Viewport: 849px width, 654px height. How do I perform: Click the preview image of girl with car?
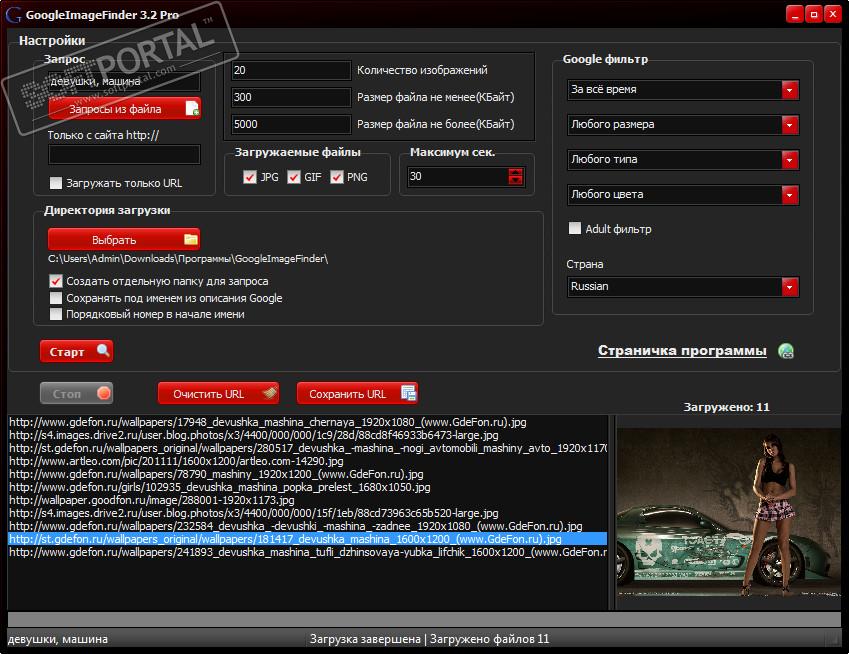coord(728,512)
